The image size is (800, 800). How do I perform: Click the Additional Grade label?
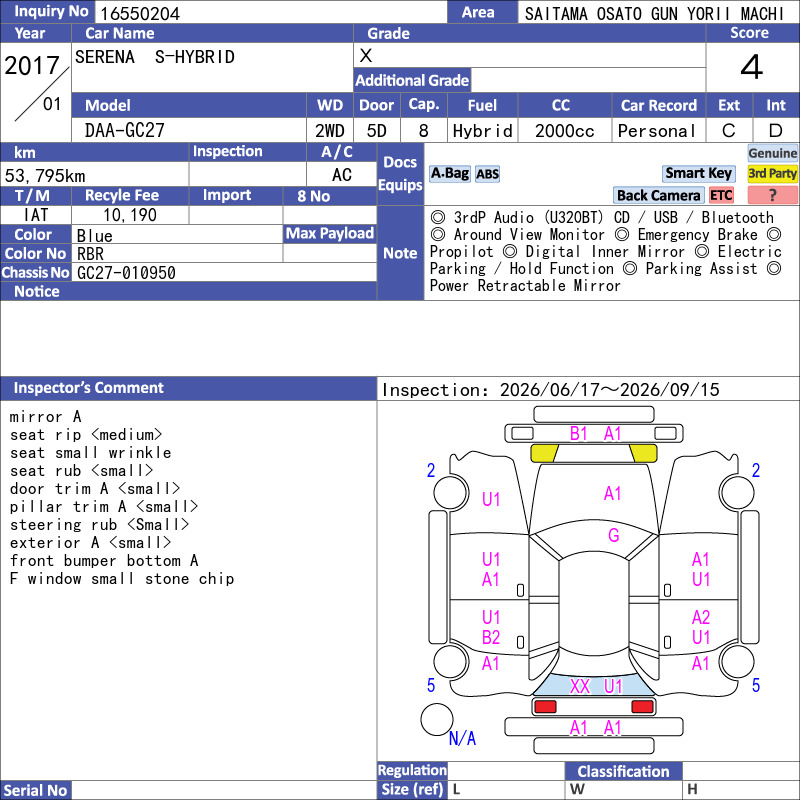click(x=412, y=81)
